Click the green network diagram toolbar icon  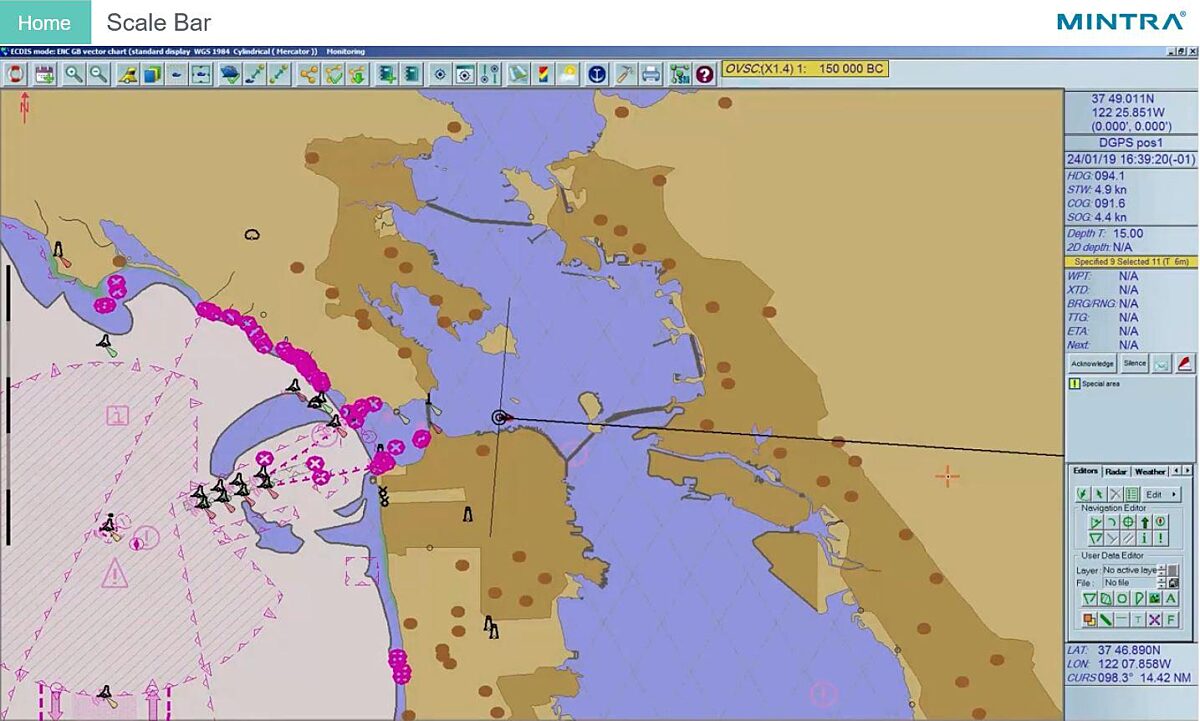point(680,74)
